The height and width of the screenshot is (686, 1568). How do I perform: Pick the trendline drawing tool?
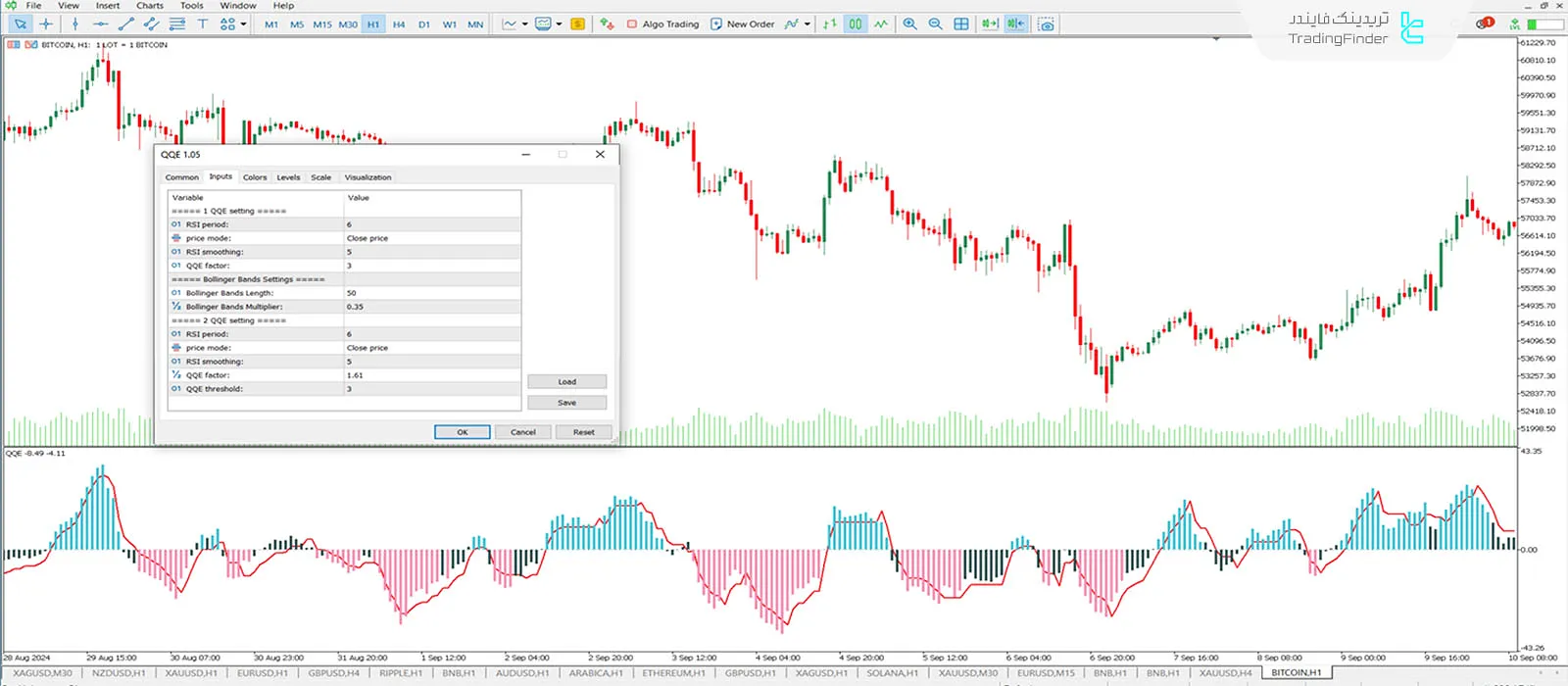pos(125,24)
